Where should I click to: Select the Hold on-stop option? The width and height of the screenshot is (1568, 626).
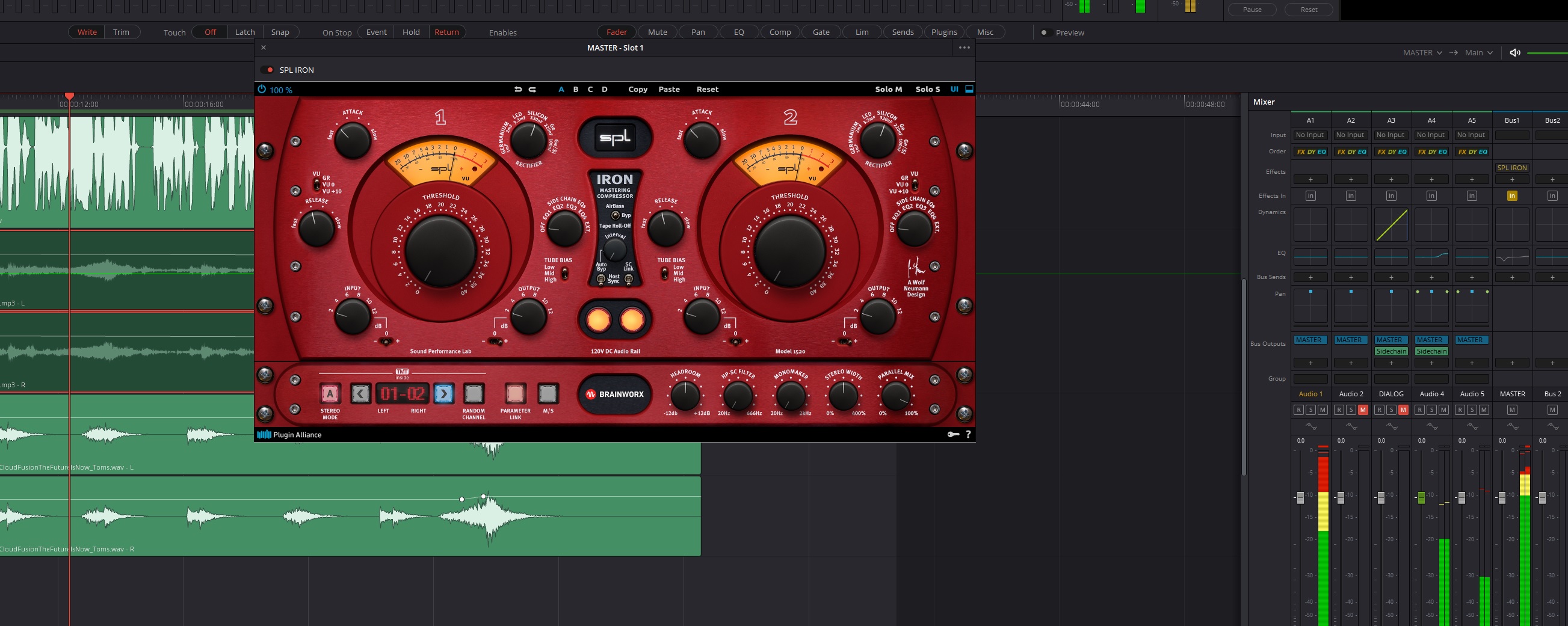411,32
